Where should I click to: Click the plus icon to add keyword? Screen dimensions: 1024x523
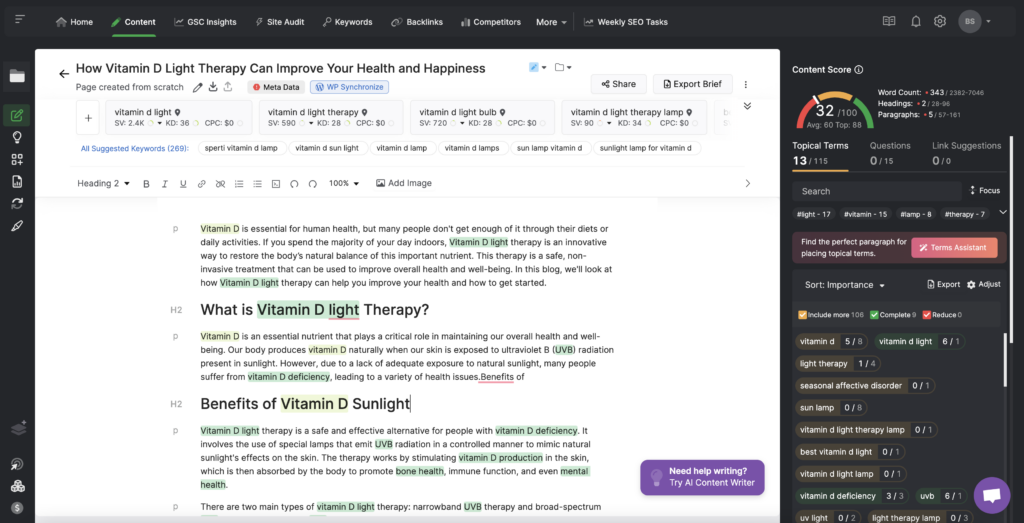89,118
